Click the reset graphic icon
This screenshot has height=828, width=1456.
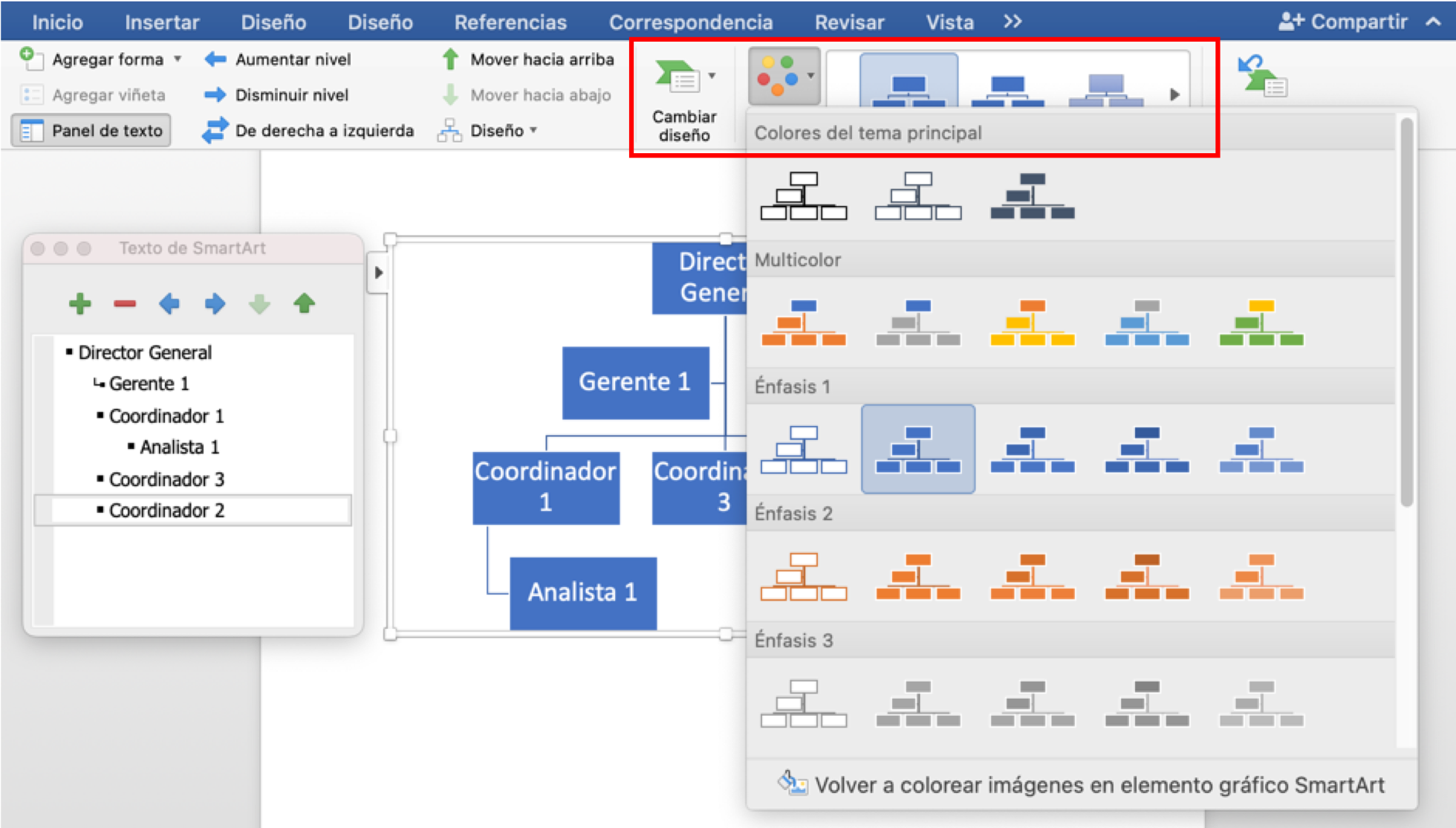1263,76
